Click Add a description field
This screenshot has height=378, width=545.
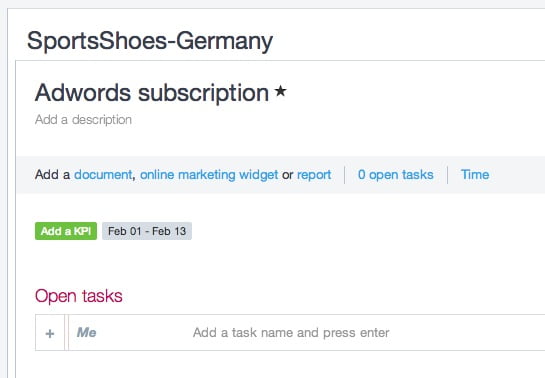(x=83, y=120)
